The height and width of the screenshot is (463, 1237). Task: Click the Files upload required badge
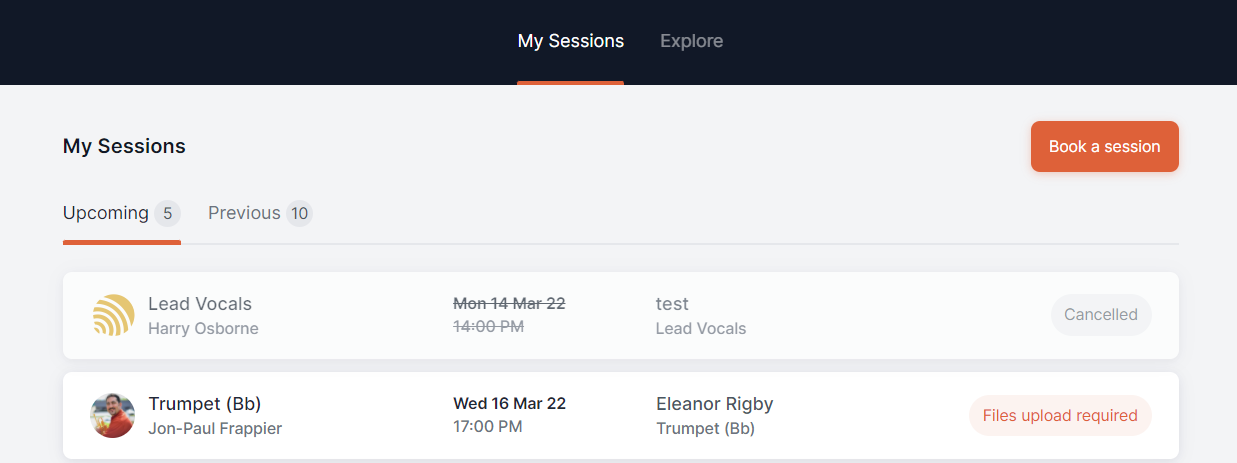[1060, 416]
